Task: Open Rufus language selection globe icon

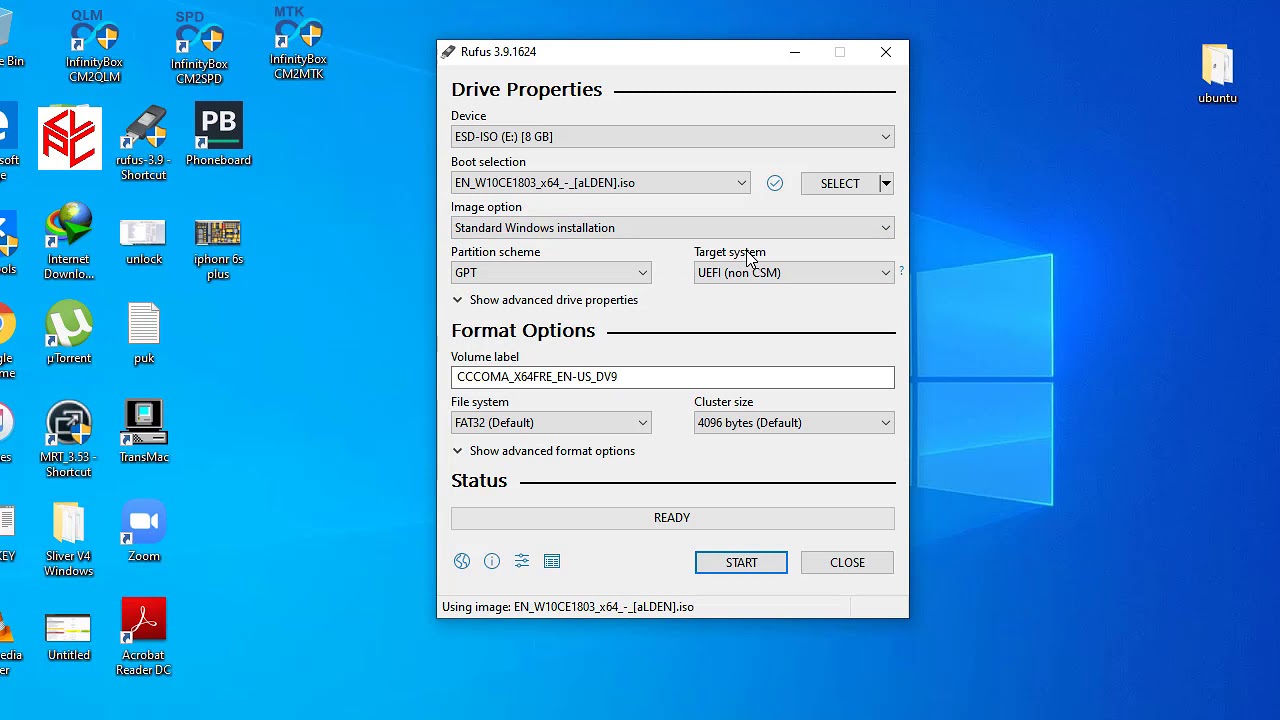Action: click(462, 562)
